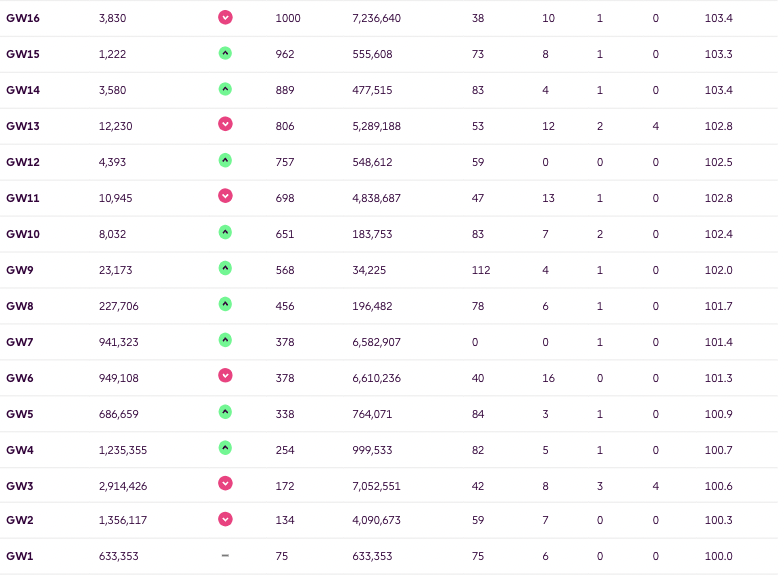Click the red down arrow in GW13 row
The width and height of the screenshot is (784, 576).
(225, 124)
